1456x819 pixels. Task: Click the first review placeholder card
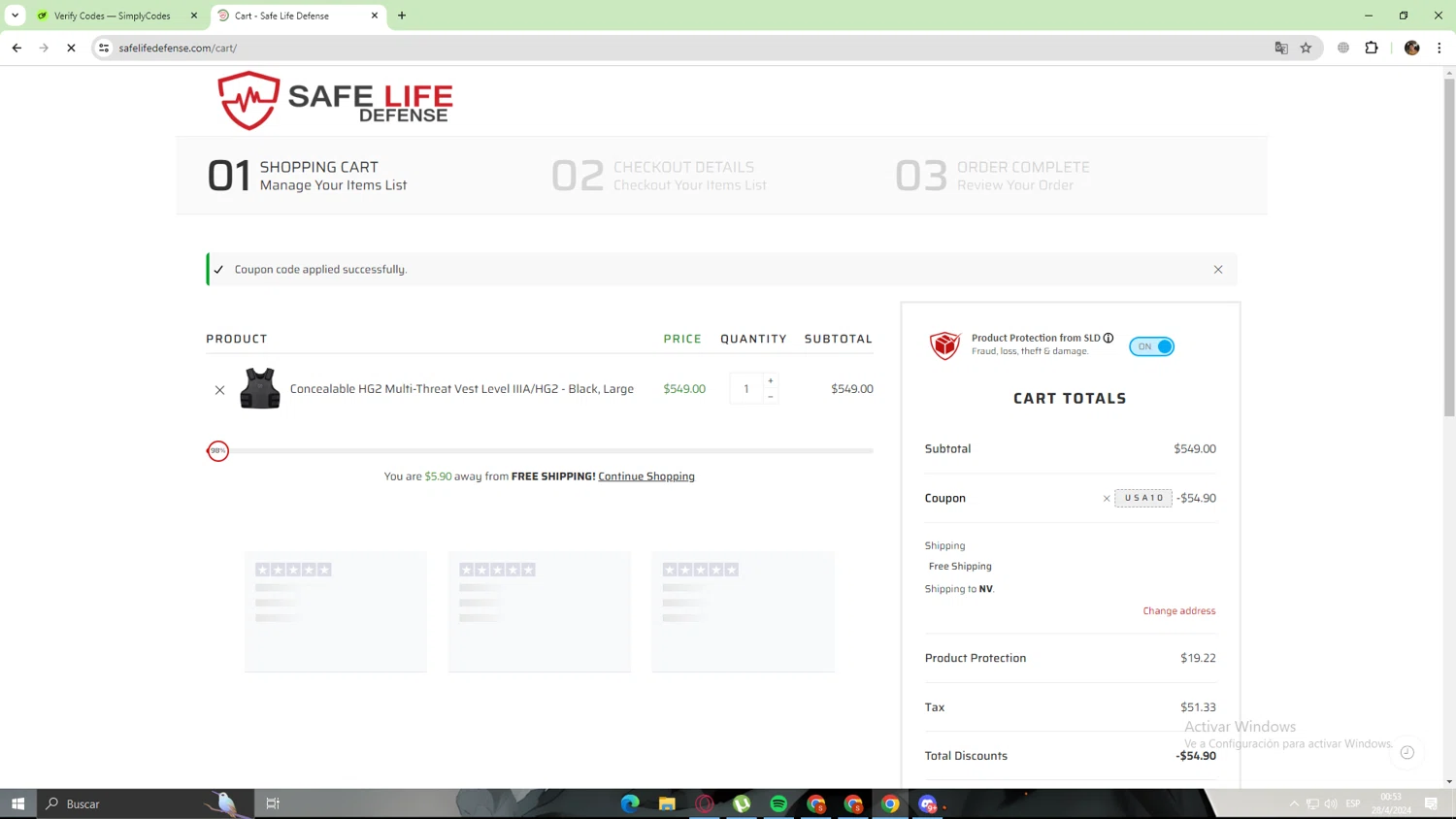tap(336, 611)
